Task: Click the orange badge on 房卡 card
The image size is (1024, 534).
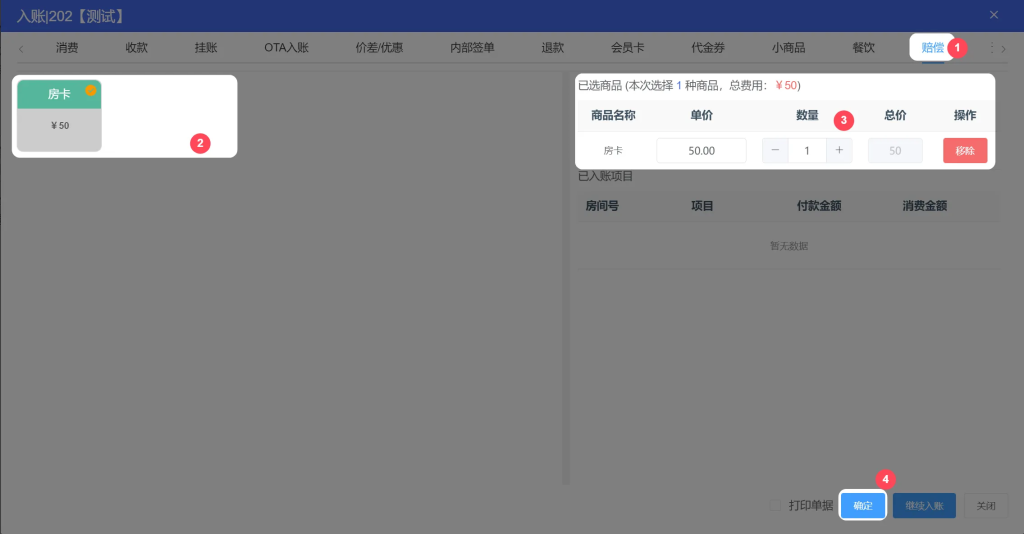Action: [x=91, y=91]
